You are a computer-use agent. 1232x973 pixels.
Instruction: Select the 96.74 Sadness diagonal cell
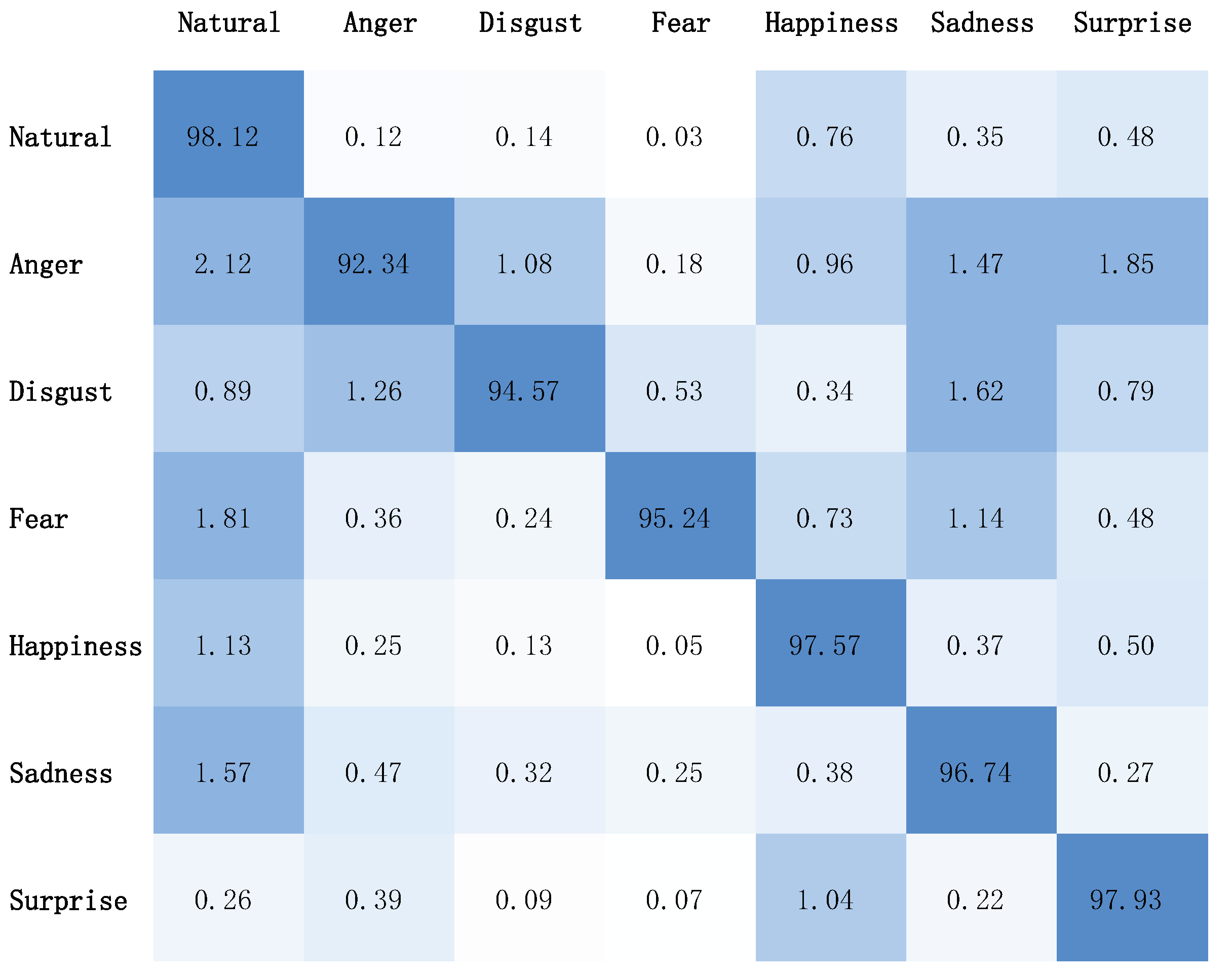click(x=981, y=770)
